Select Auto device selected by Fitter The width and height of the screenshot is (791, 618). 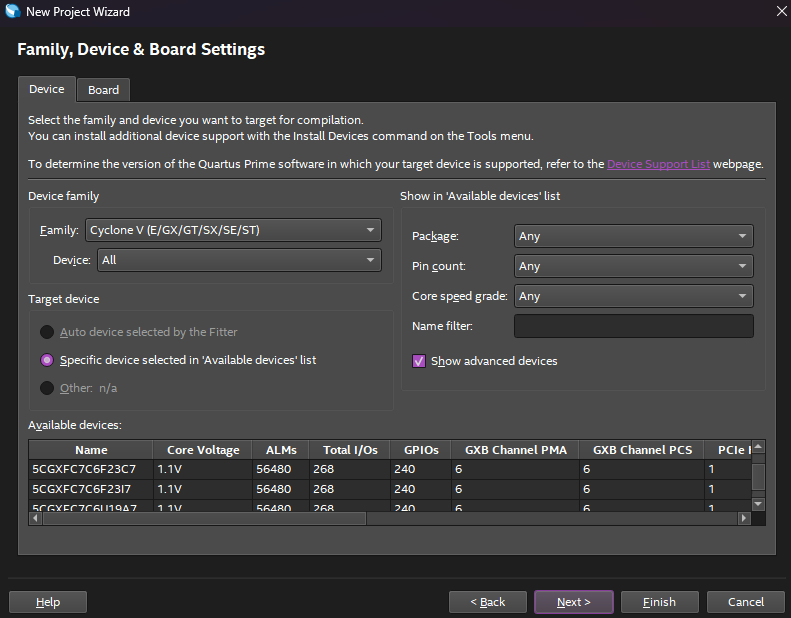(47, 332)
